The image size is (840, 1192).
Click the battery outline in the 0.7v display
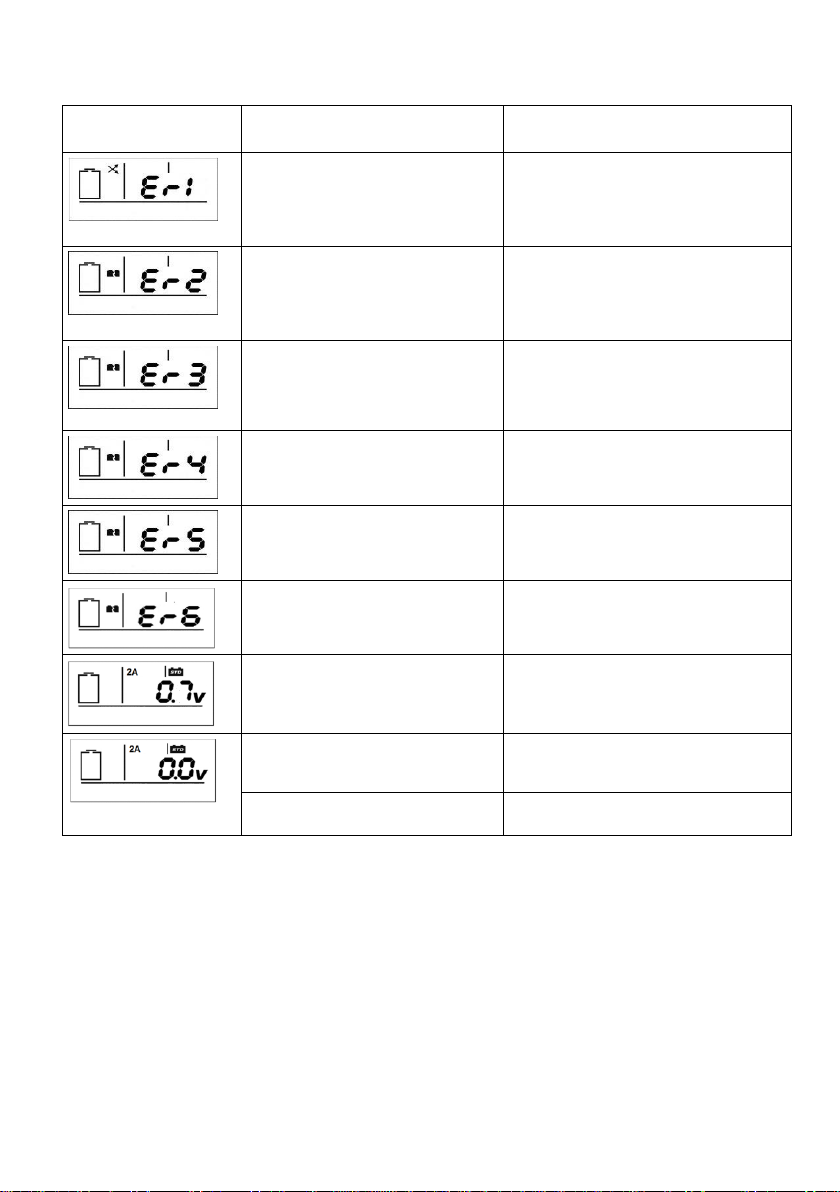89,688
